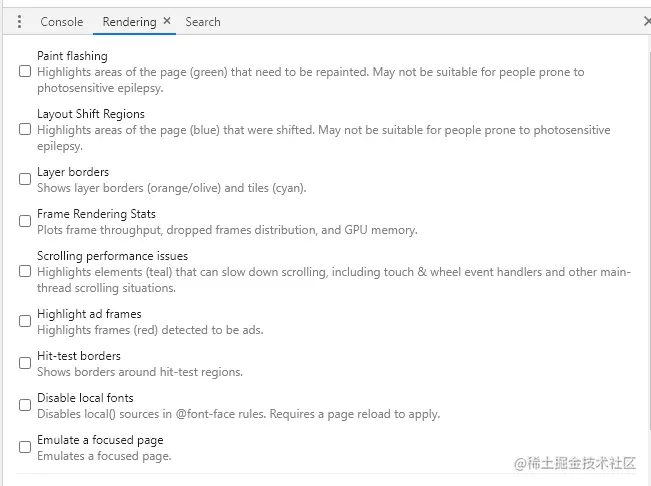The height and width of the screenshot is (486, 651).
Task: Switch to the Search tab
Action: 203,21
